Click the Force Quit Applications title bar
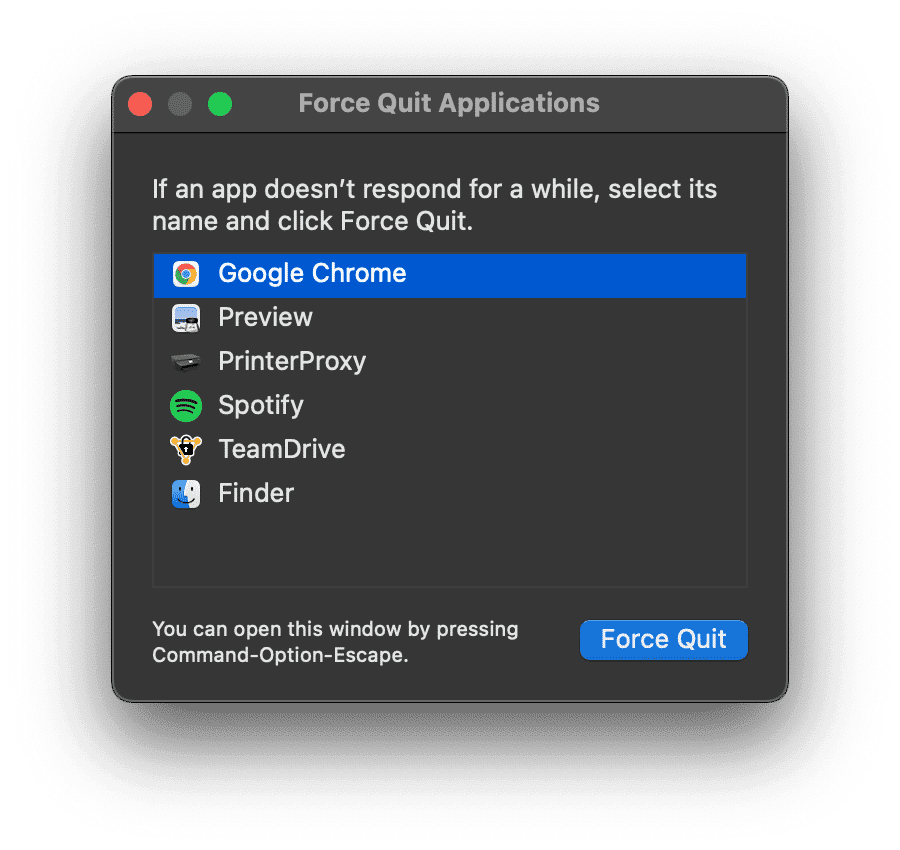900x850 pixels. pos(448,103)
